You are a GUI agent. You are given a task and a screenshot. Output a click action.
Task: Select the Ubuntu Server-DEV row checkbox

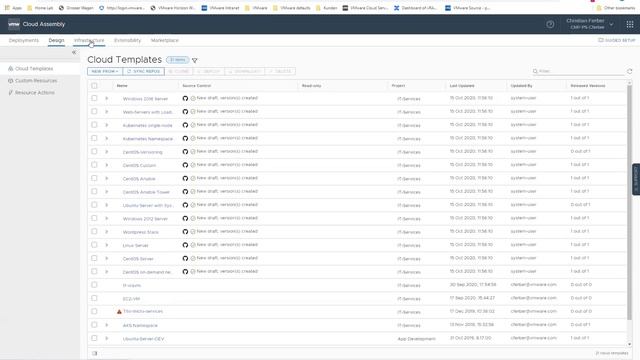click(x=94, y=338)
